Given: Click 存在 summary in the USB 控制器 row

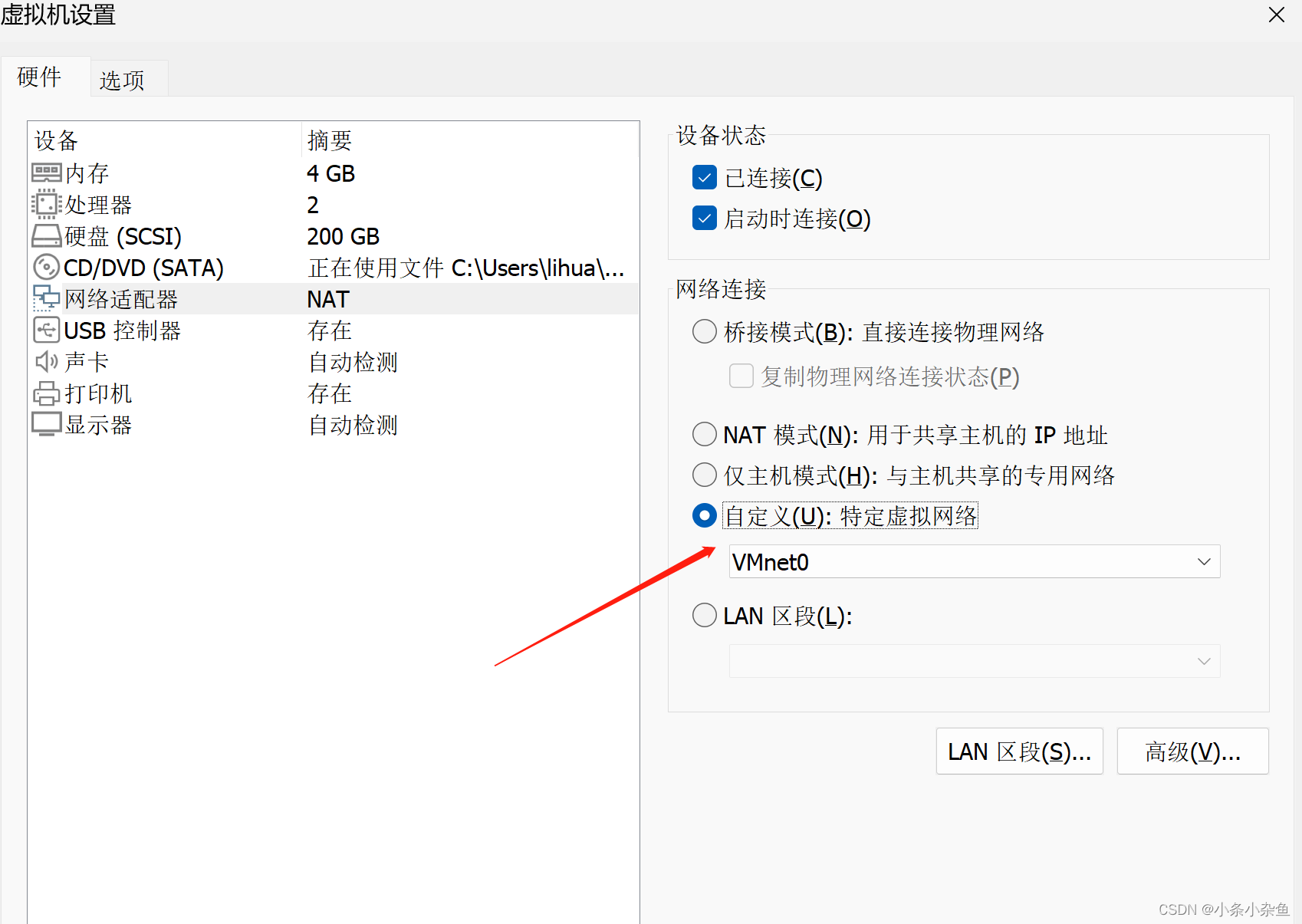Looking at the screenshot, I should tap(330, 330).
